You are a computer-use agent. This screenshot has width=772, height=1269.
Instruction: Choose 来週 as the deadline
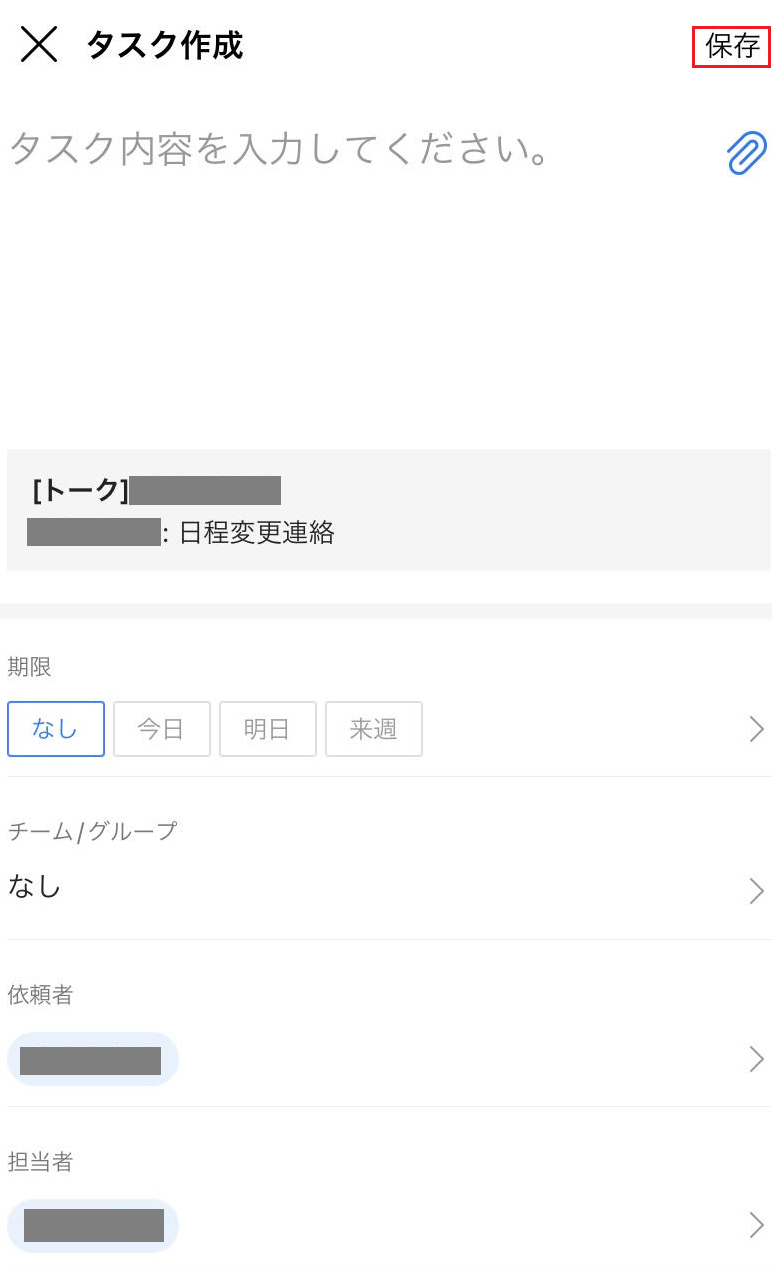click(373, 729)
